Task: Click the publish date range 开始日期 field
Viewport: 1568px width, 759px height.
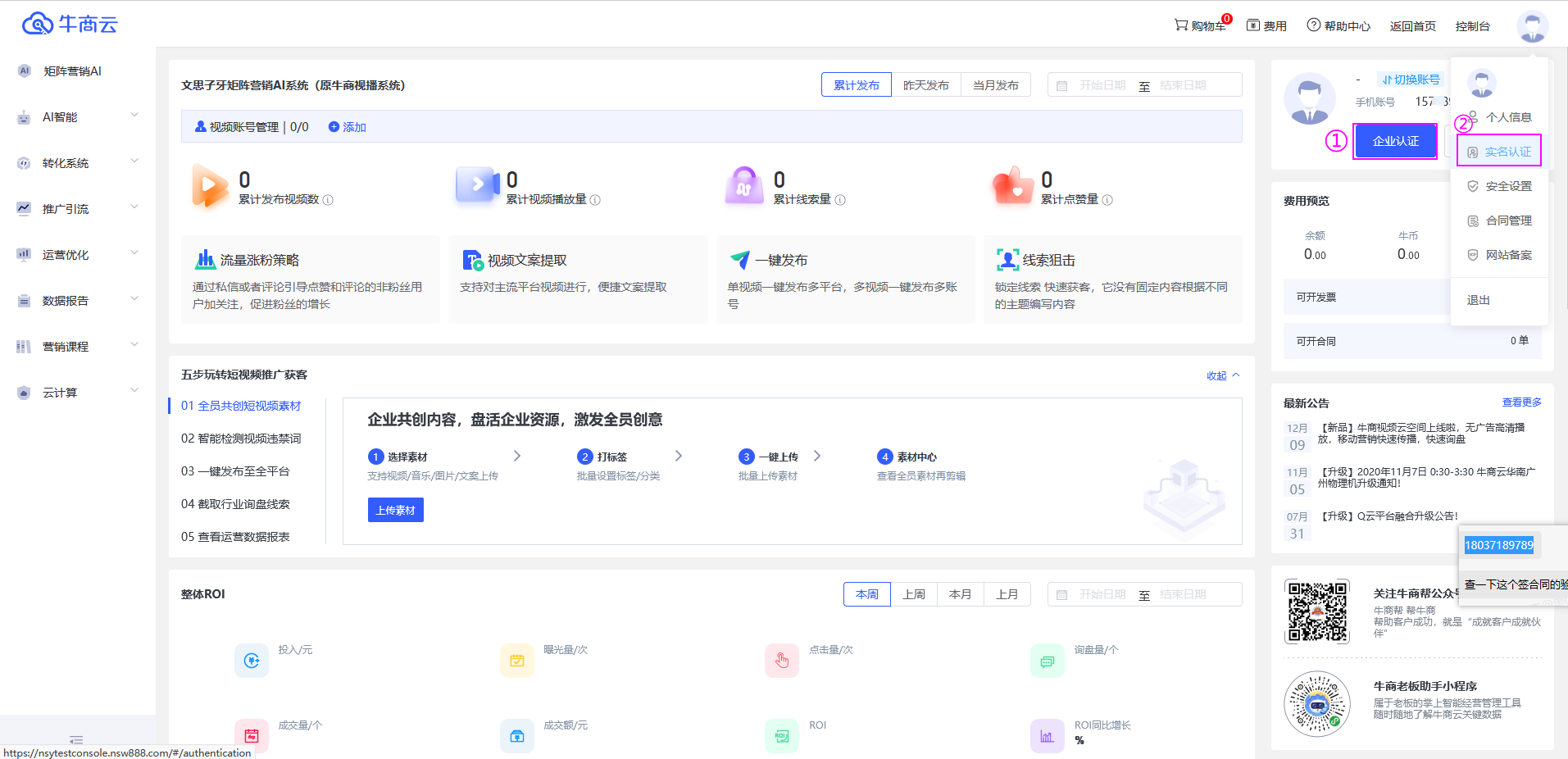Action: pos(1102,85)
